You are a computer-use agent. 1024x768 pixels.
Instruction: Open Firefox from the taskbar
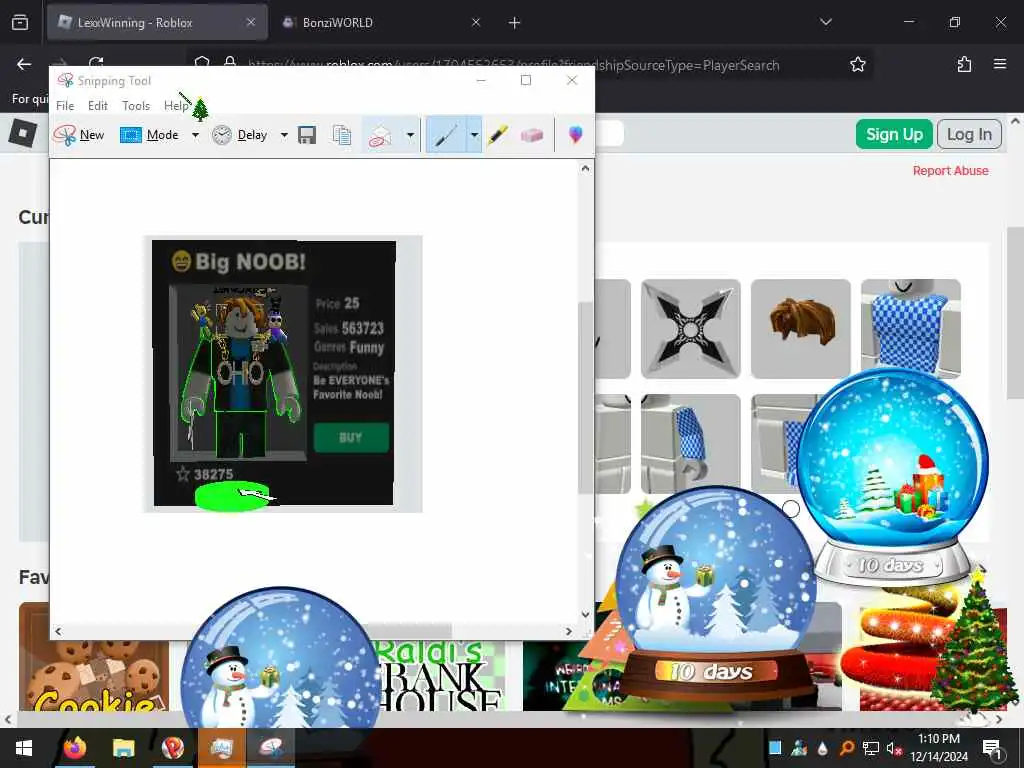74,748
